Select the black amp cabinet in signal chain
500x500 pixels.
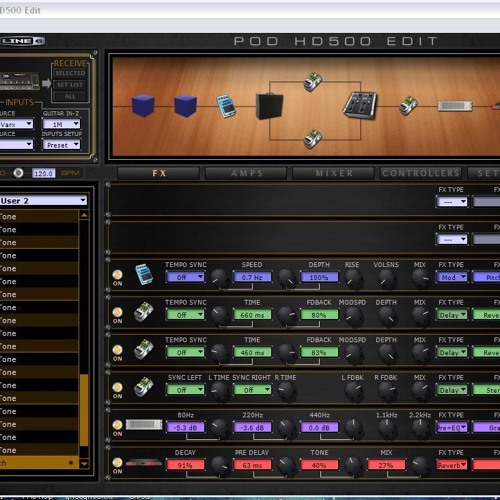point(269,106)
